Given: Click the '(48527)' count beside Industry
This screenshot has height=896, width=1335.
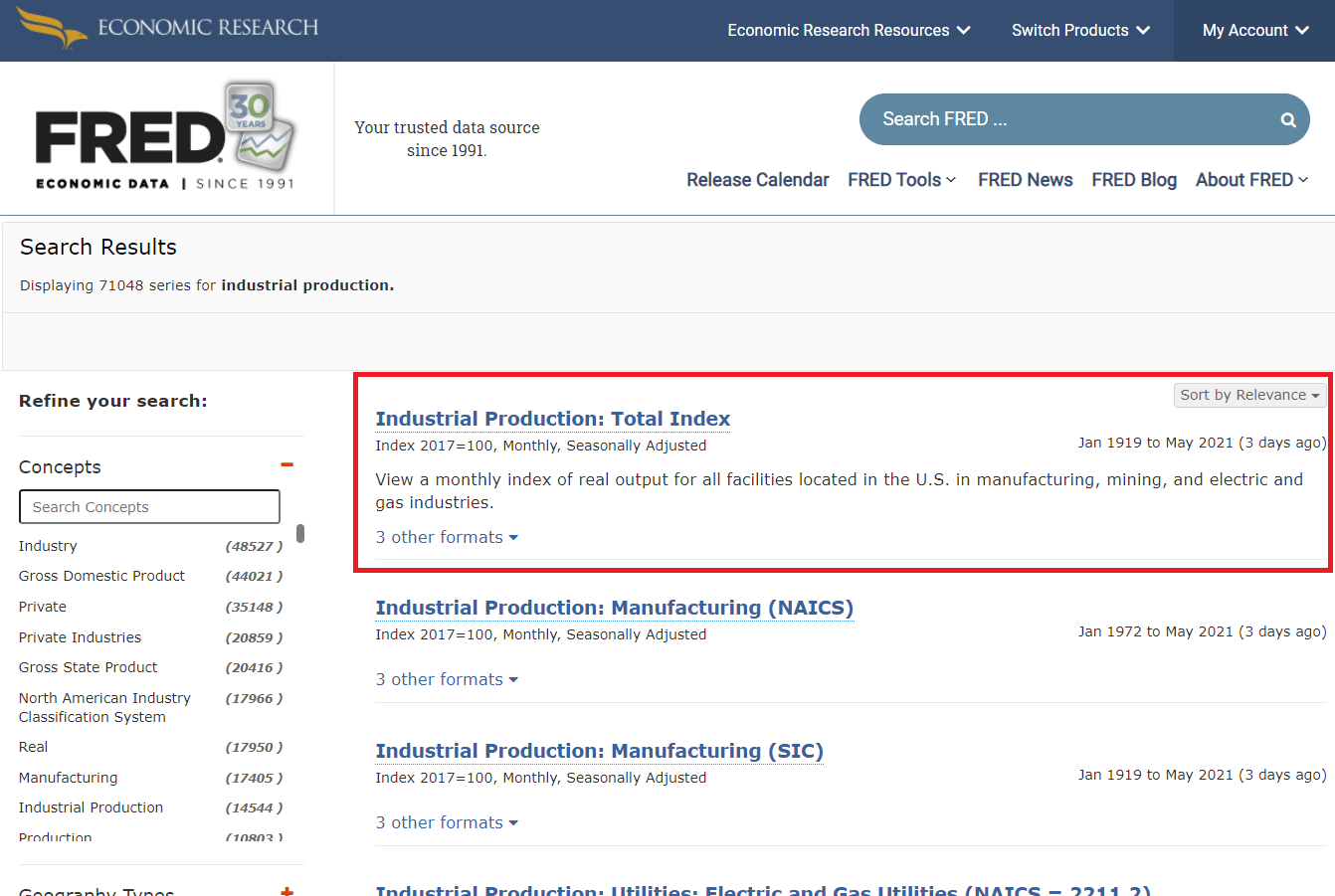Looking at the screenshot, I should [254, 546].
